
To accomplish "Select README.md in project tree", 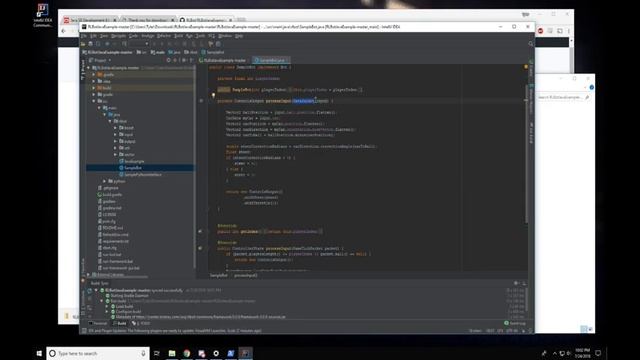I will (x=110, y=228).
